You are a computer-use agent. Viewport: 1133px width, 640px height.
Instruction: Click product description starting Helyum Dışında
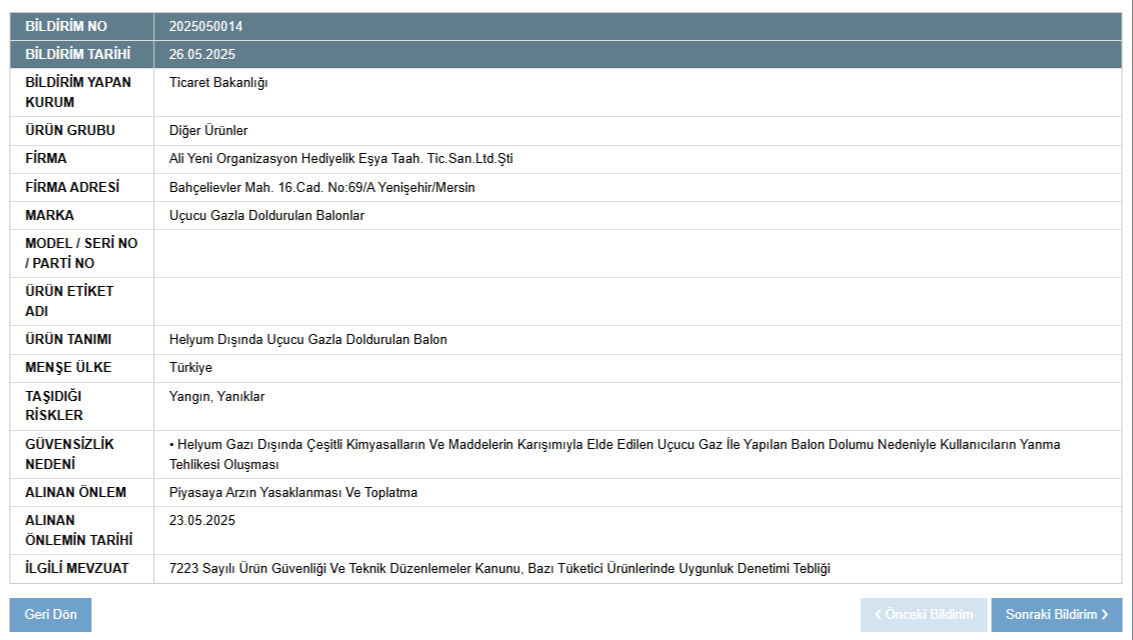(x=308, y=339)
